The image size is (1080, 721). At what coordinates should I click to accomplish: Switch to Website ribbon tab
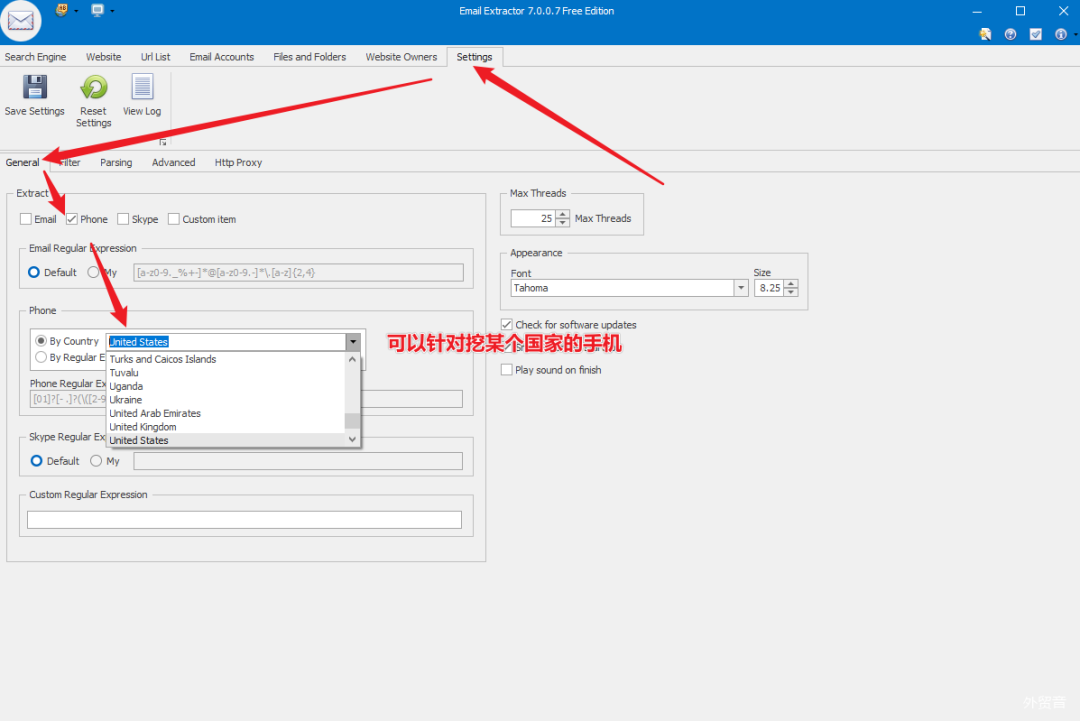coord(103,56)
